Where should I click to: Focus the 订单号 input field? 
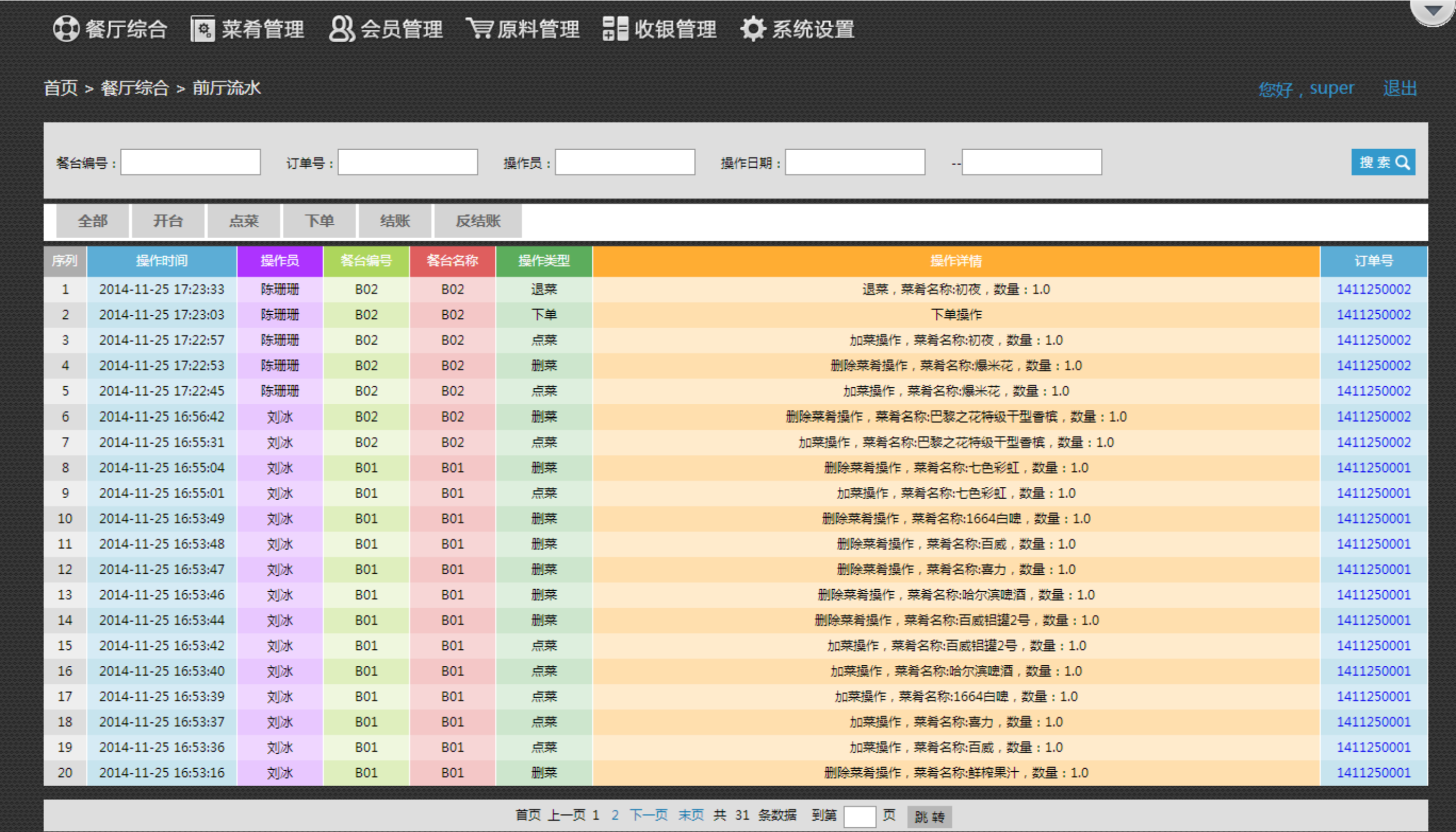408,162
